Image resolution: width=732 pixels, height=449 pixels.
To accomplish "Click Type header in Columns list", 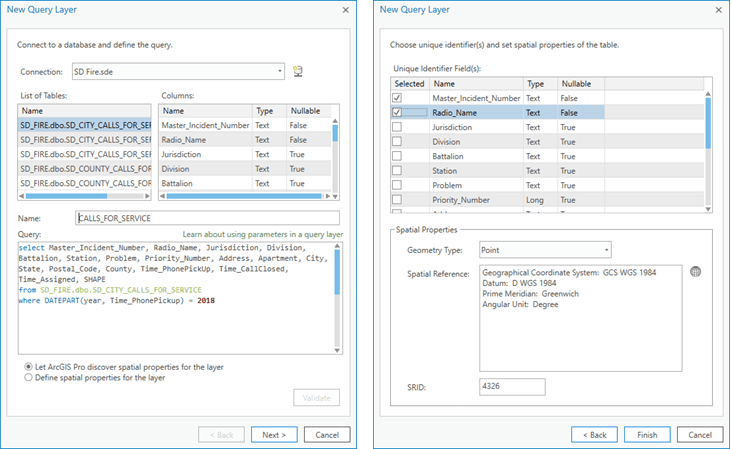I will coord(269,111).
